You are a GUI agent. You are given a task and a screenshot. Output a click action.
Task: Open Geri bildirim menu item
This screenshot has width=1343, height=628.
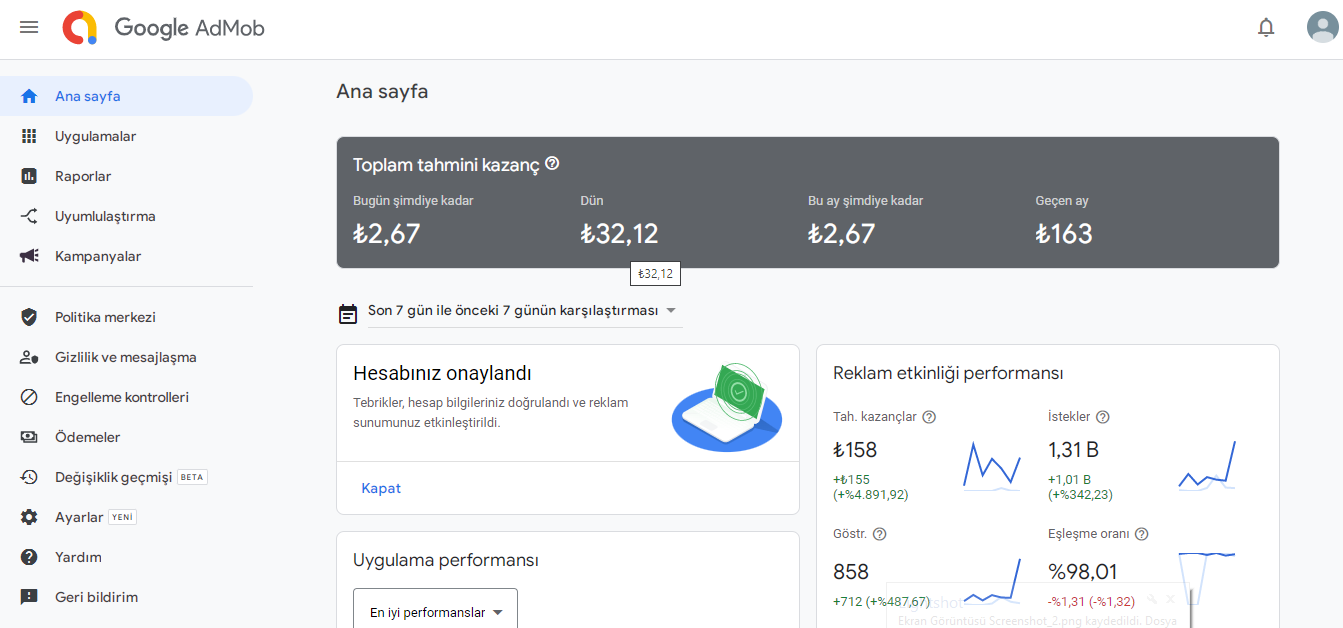coord(126,597)
